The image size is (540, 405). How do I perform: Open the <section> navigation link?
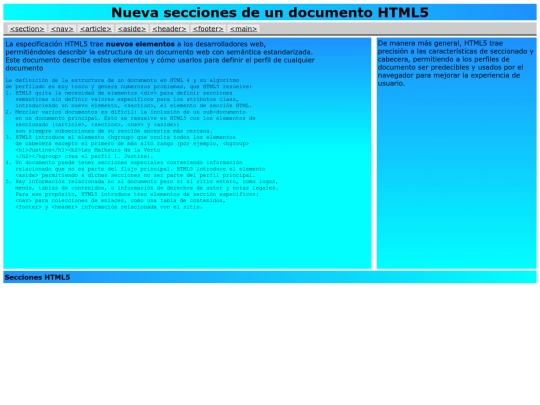(27, 29)
